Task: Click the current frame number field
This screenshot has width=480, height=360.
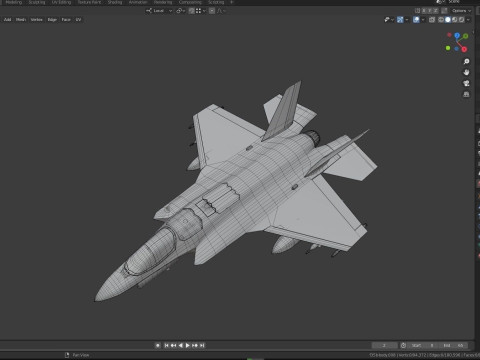Action: 384,345
